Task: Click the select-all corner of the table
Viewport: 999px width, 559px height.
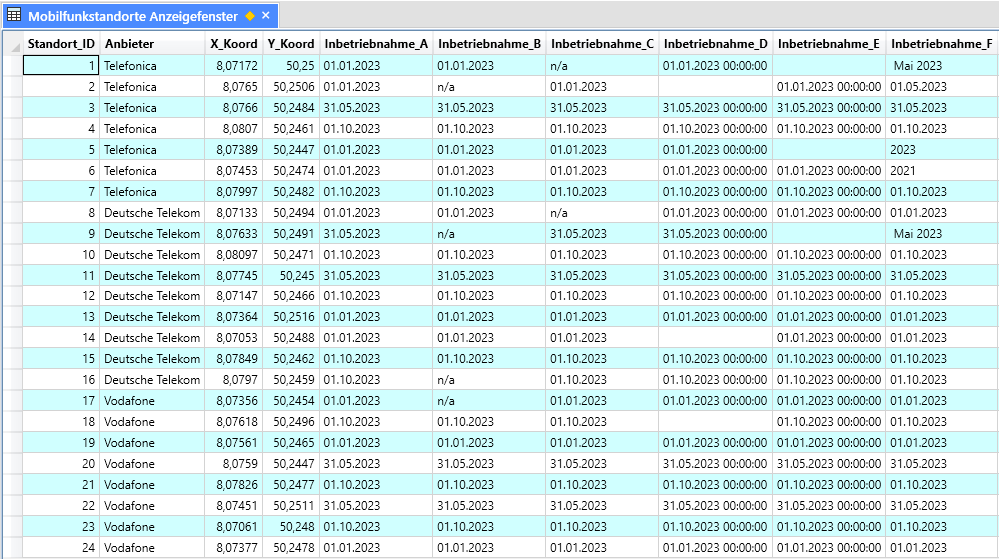Action: (13, 44)
